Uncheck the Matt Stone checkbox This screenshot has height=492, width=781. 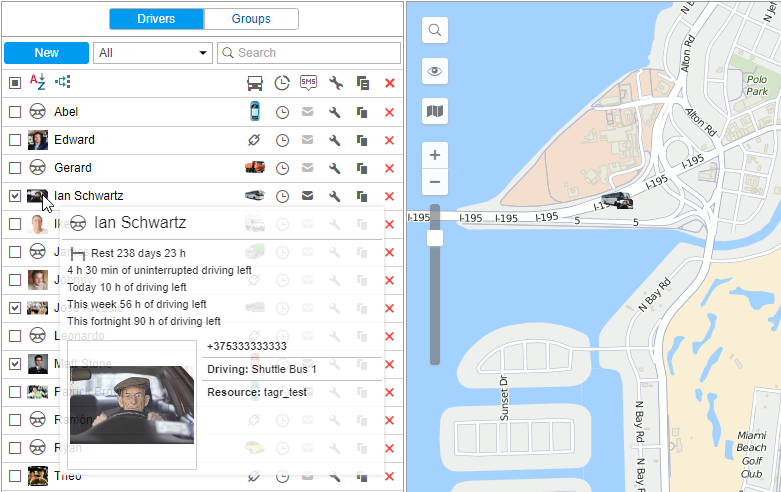click(x=15, y=364)
